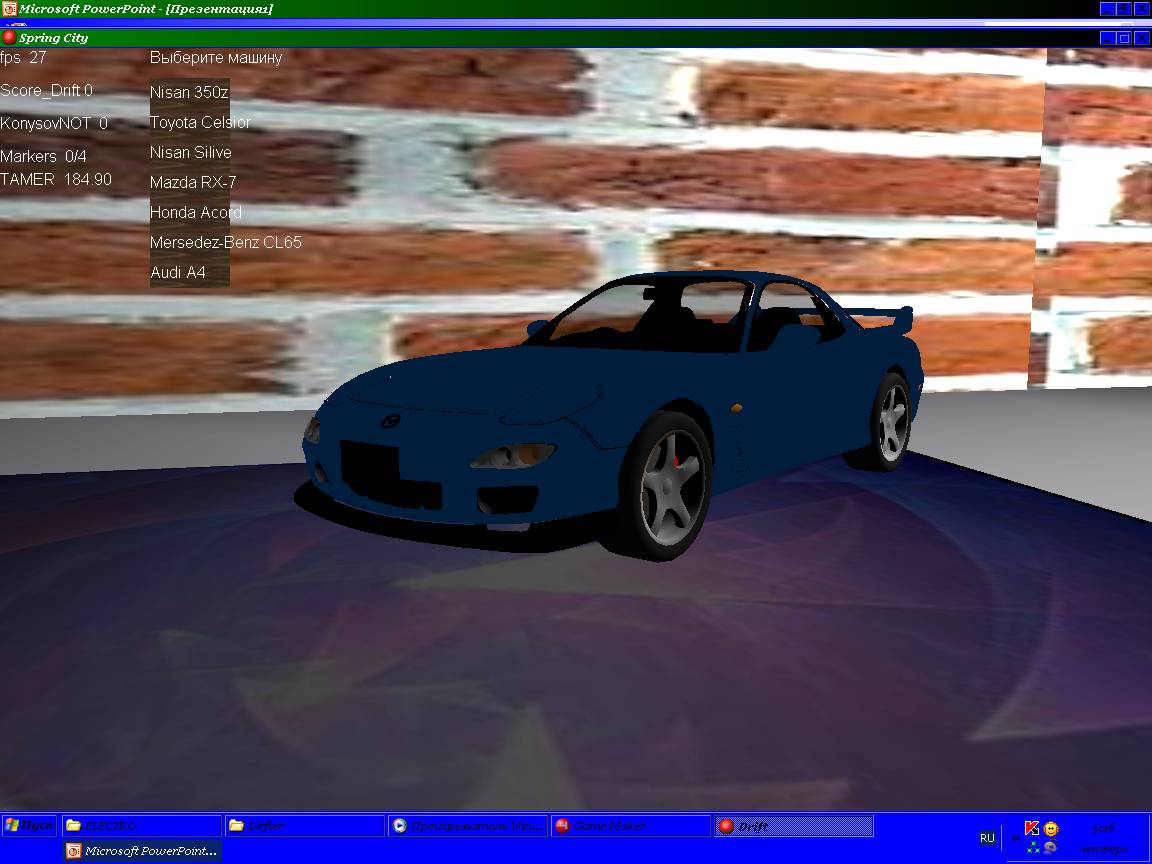The width and height of the screenshot is (1152, 864).
Task: Click the red ball icon beside Spring City
Action: click(9, 37)
